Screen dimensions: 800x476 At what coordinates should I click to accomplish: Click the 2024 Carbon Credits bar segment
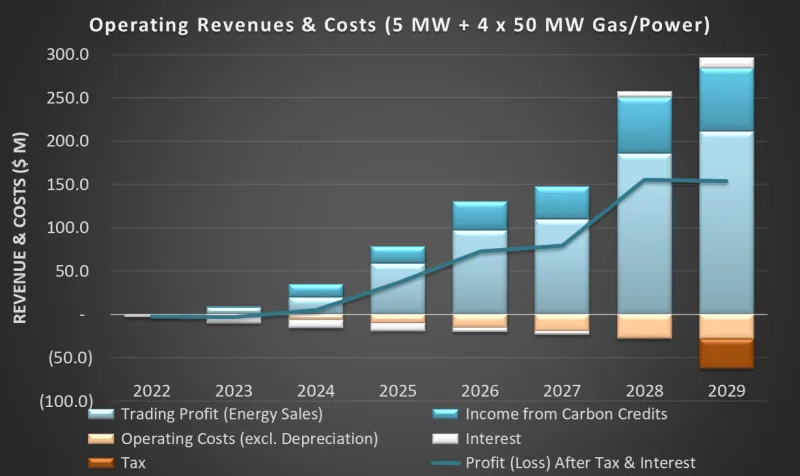316,291
